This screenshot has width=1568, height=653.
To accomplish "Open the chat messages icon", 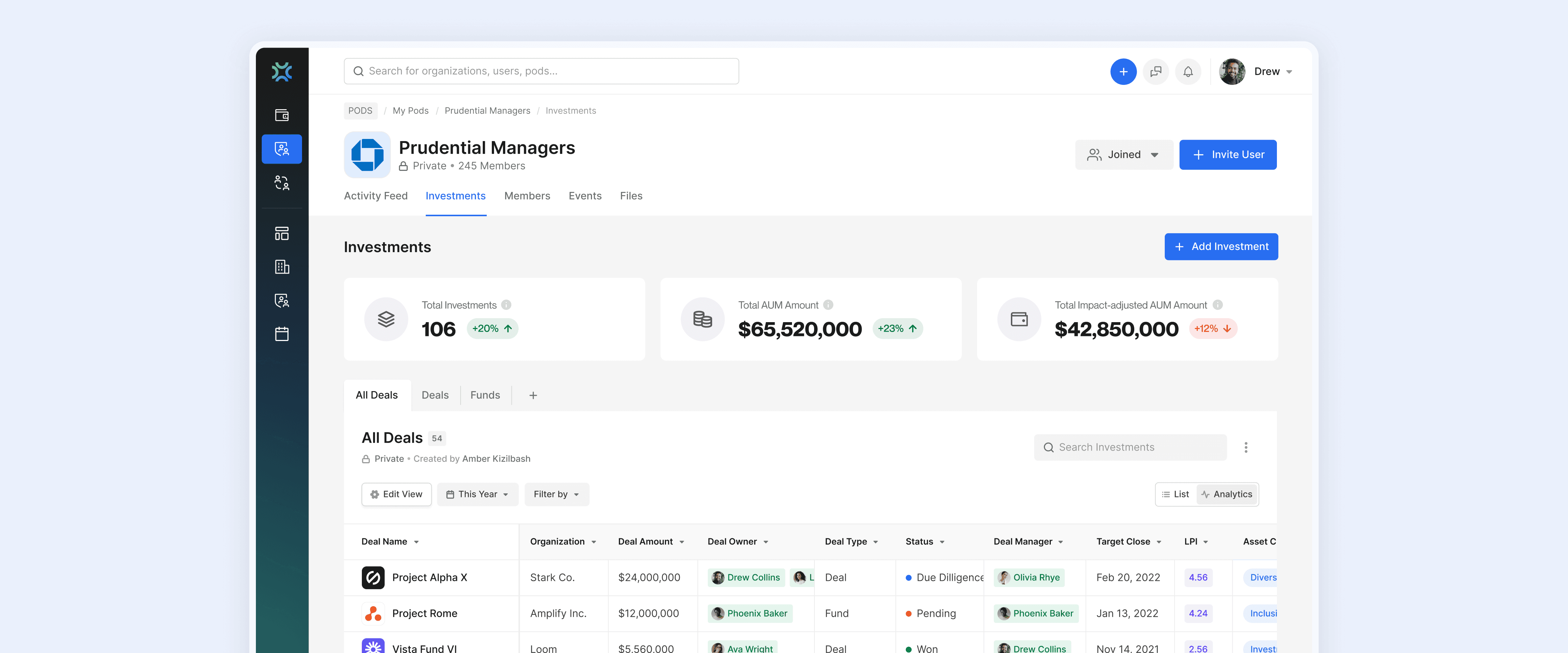I will 1155,72.
